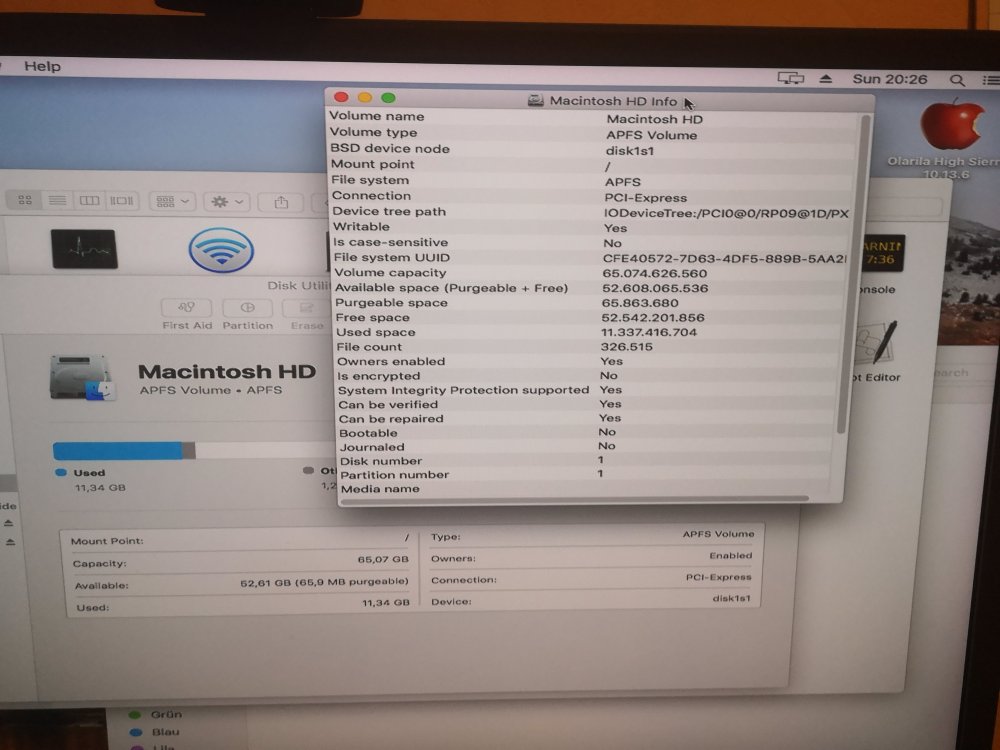Image resolution: width=1000 pixels, height=750 pixels.
Task: Switch Finder to list view
Action: click(57, 200)
